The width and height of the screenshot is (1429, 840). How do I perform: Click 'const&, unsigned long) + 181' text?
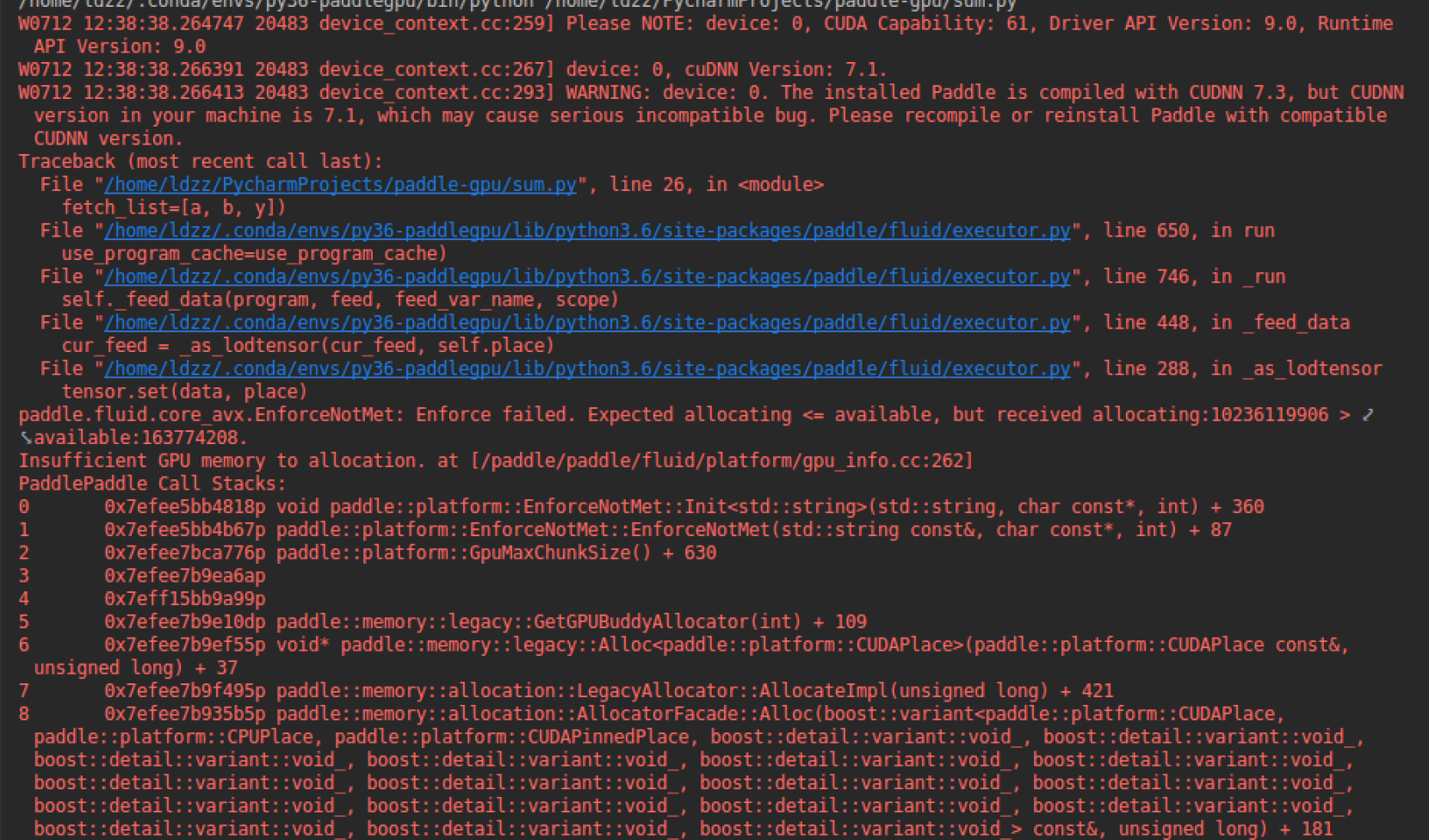click(x=1182, y=830)
